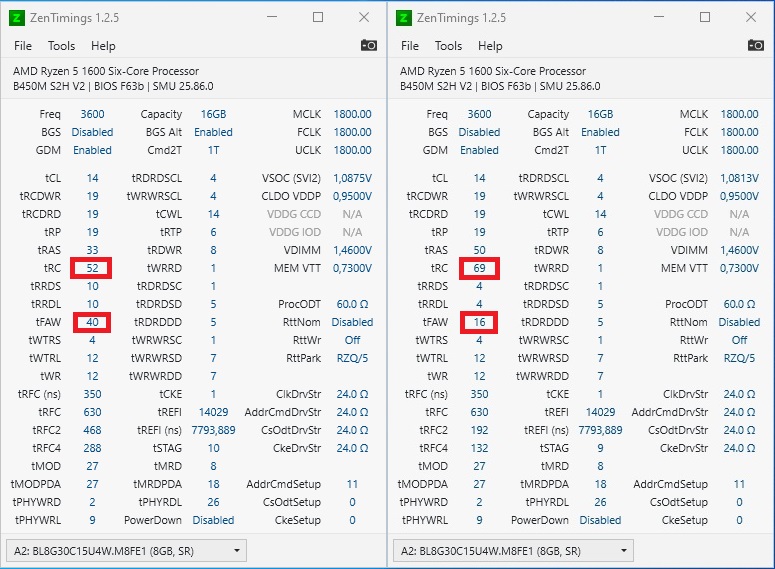Click the ZenTimings app icon in the right title bar
Screen dimensions: 775x569
tap(404, 18)
